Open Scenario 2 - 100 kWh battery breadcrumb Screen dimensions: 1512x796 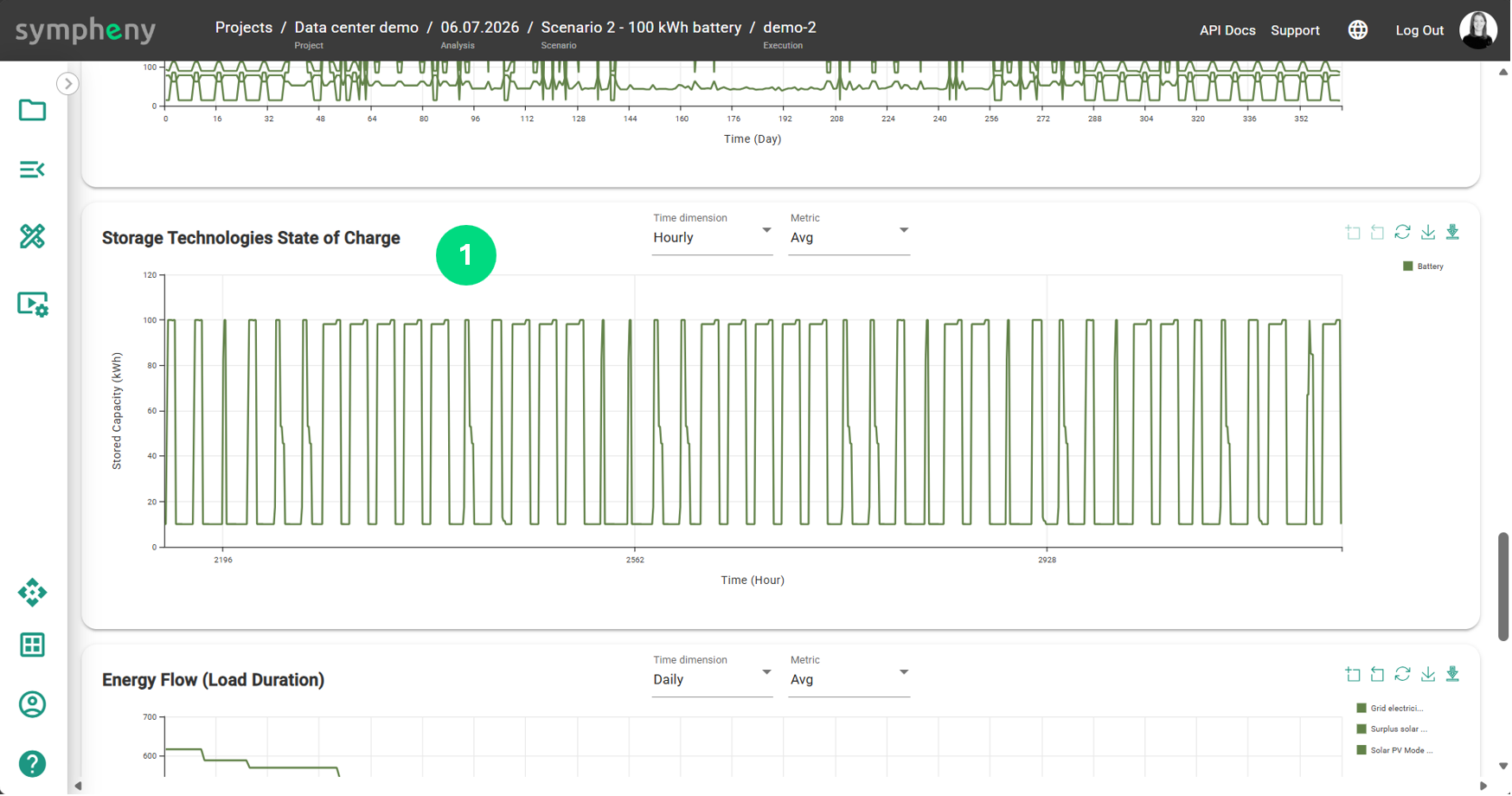click(x=642, y=28)
